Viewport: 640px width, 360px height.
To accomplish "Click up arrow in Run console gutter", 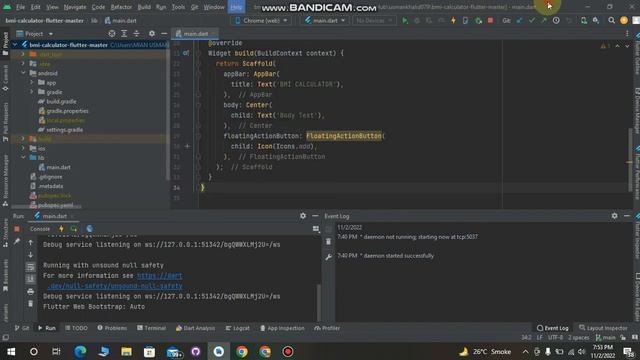I will point(31,242).
